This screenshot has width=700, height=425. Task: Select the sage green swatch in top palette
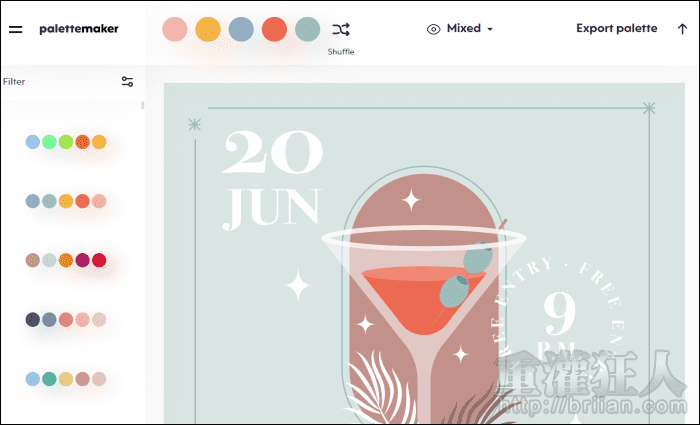tap(308, 29)
